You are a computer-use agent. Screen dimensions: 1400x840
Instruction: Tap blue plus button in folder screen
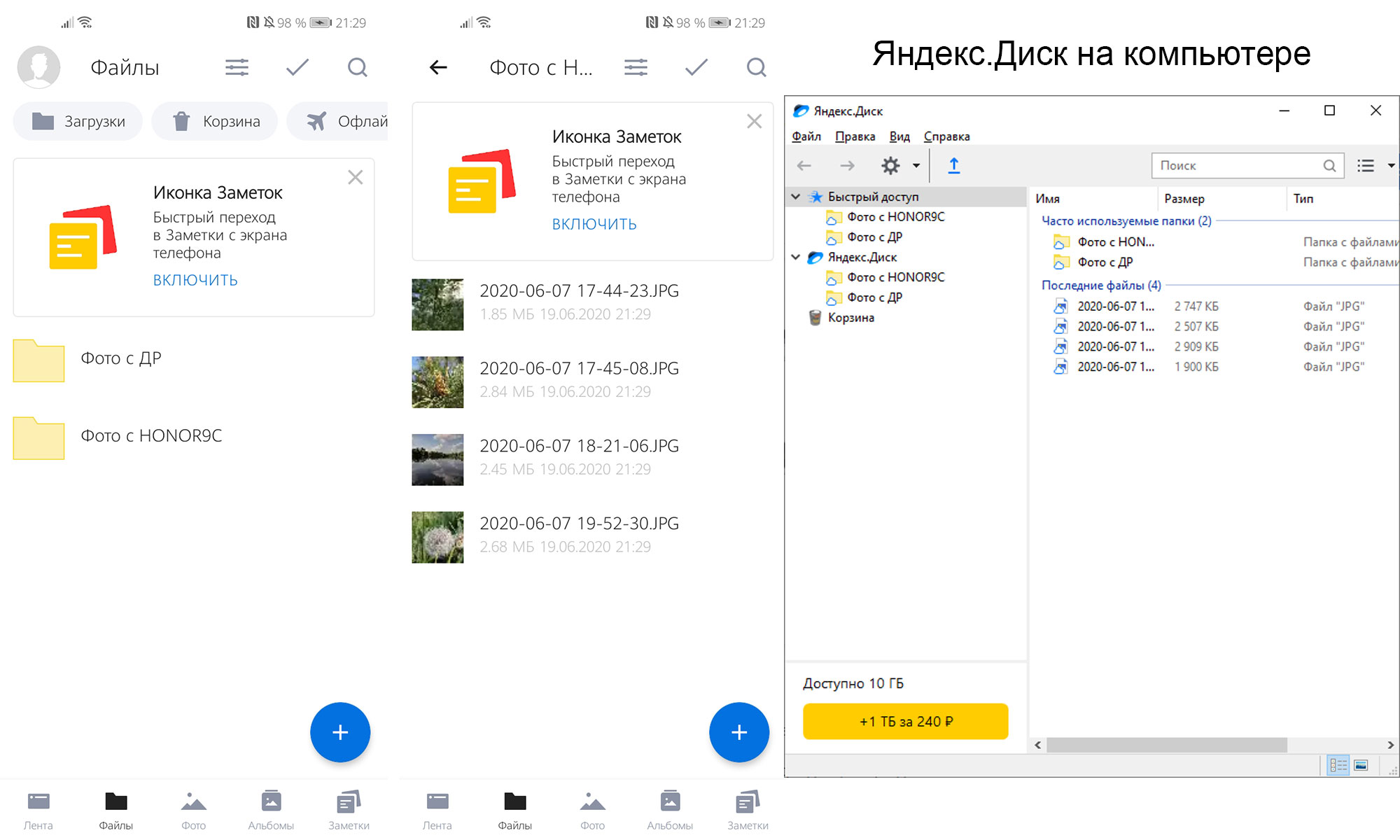(739, 732)
